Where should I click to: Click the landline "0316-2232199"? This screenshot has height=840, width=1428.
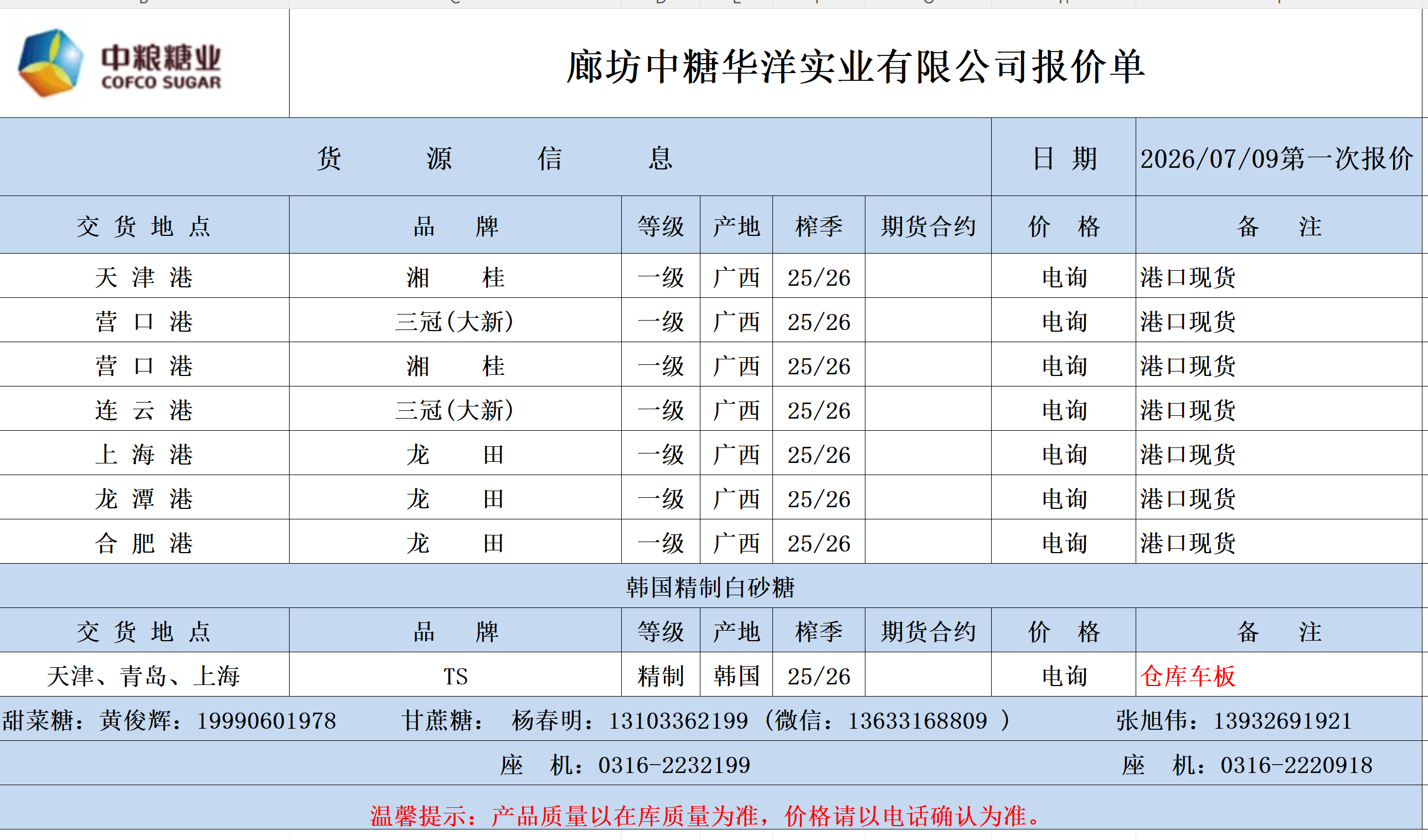[x=674, y=765]
